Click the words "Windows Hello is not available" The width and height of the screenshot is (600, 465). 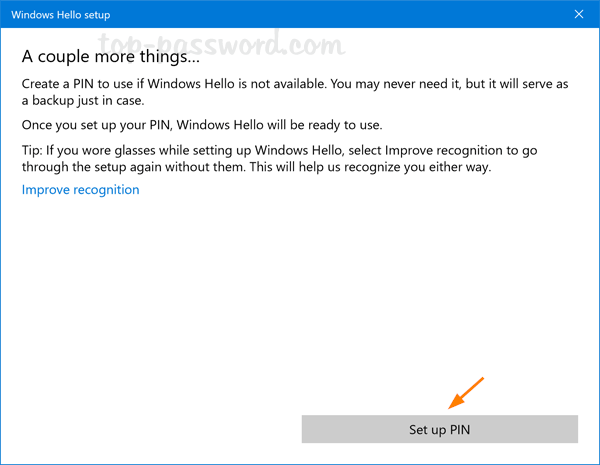coord(263,86)
